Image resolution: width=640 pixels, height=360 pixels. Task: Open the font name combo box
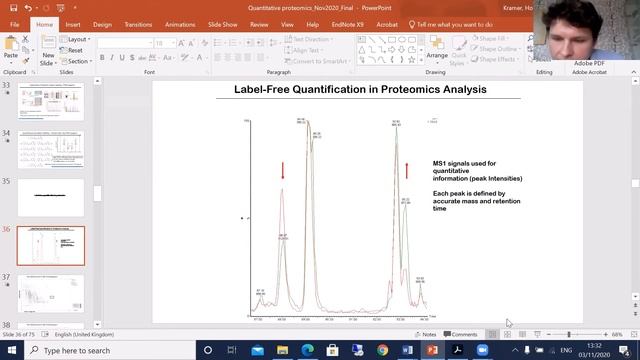[125, 43]
